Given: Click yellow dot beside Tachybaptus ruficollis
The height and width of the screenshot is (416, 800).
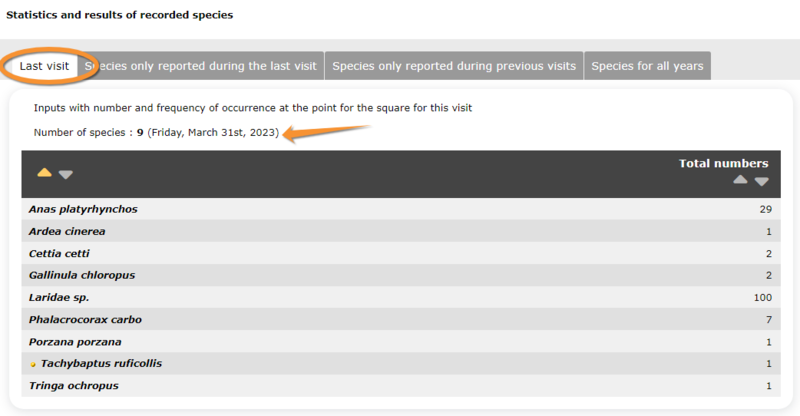Looking at the screenshot, I should [33, 364].
